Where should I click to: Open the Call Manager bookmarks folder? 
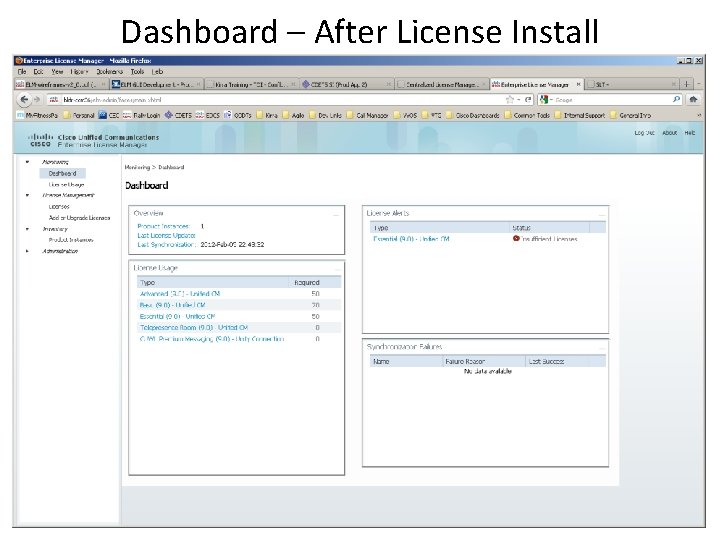367,115
